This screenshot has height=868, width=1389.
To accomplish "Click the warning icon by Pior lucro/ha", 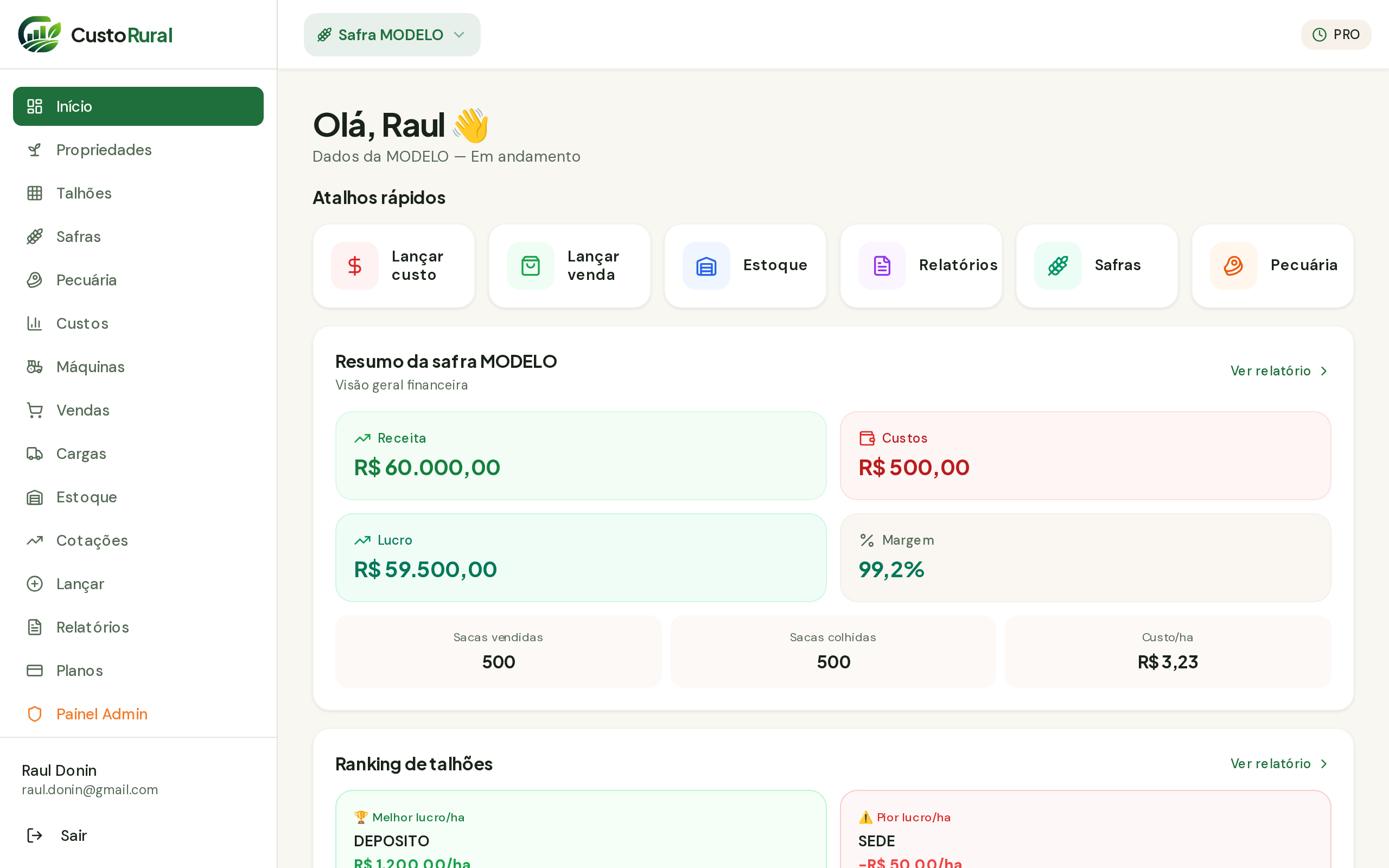I will [x=865, y=817].
